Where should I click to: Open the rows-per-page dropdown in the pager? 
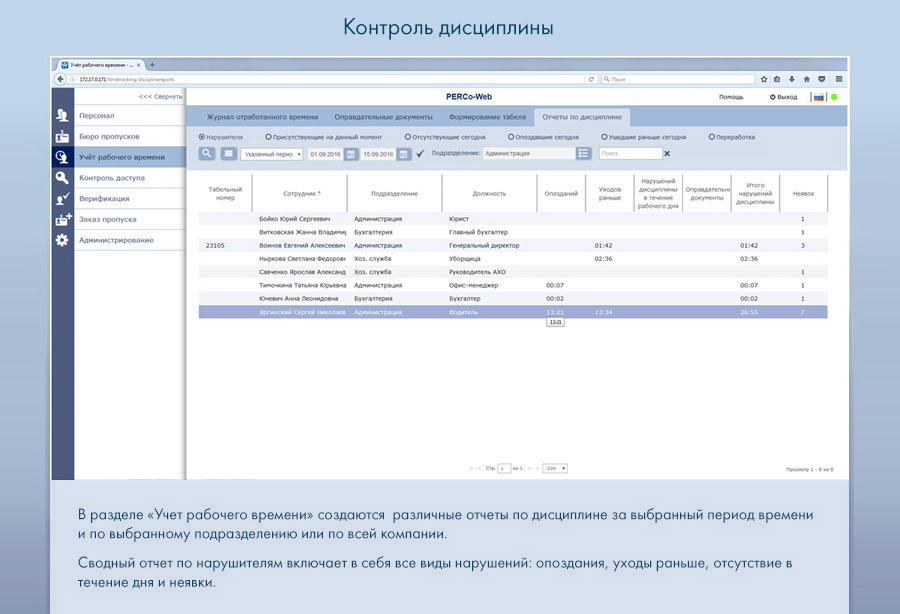click(x=554, y=468)
